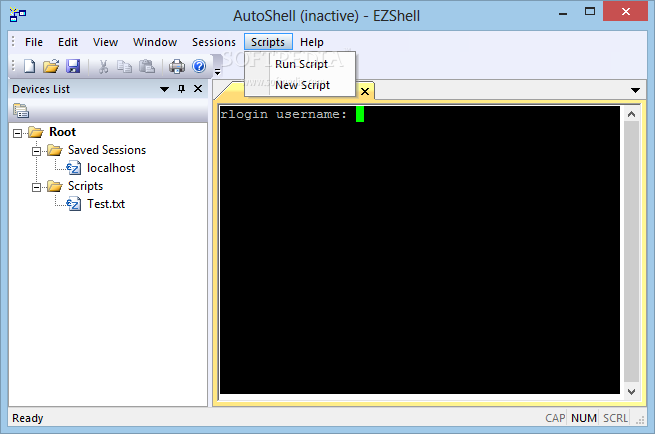Maximize the EZShell window
Image resolution: width=655 pixels, height=434 pixels.
point(589,12)
